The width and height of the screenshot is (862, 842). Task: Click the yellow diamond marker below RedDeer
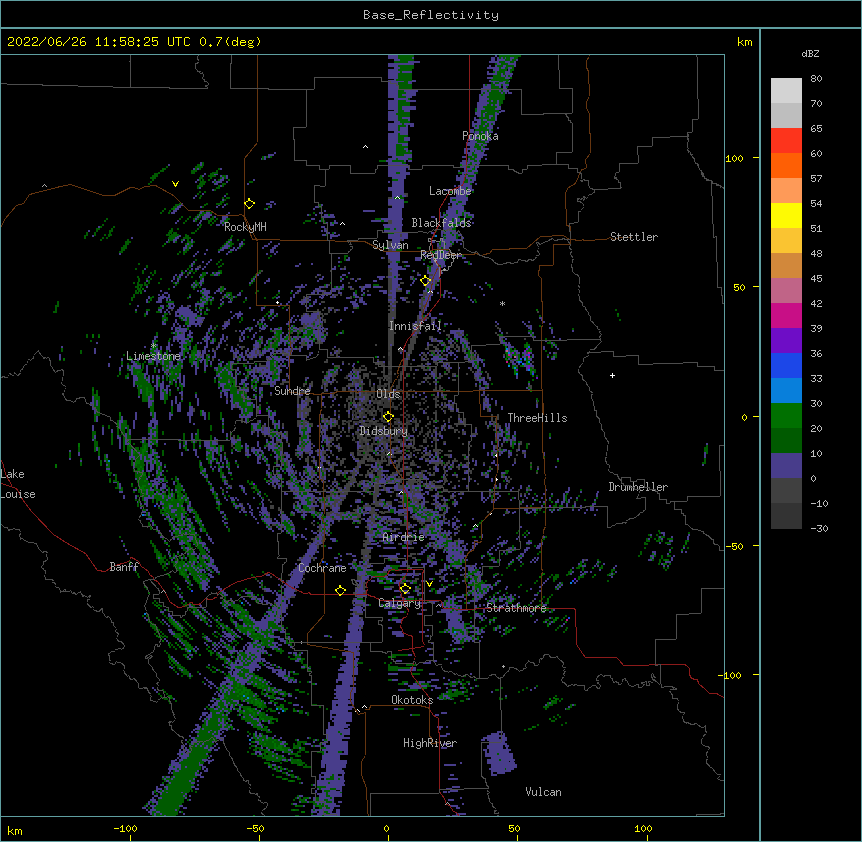point(426,281)
